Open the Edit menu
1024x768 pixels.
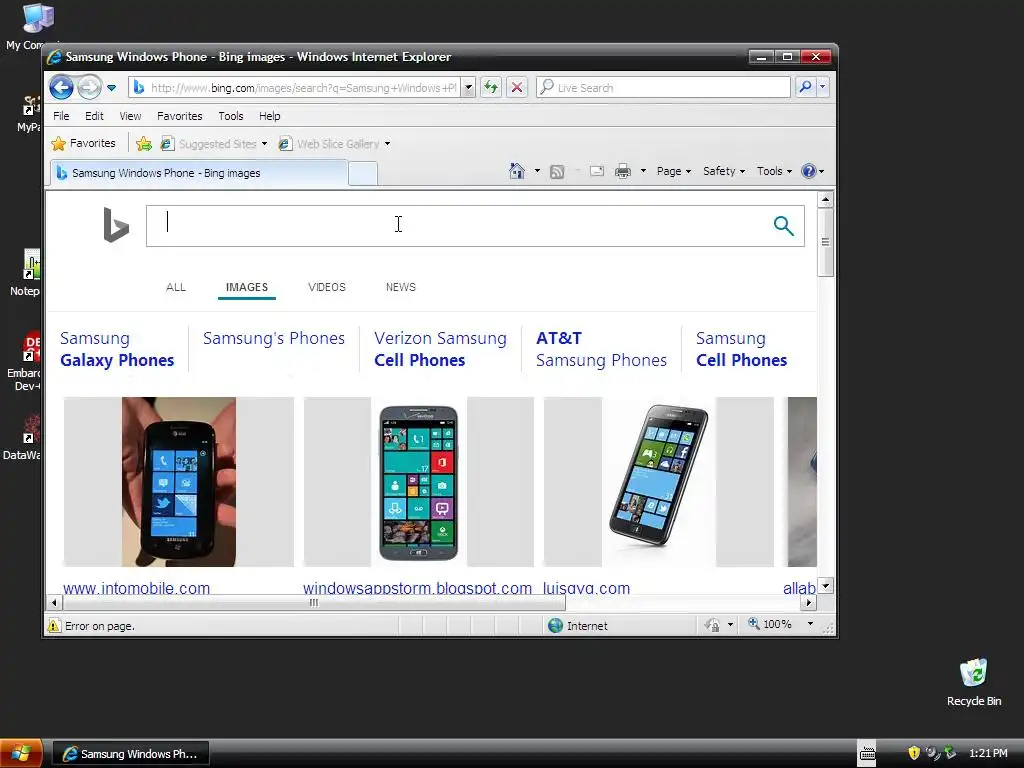click(x=94, y=116)
